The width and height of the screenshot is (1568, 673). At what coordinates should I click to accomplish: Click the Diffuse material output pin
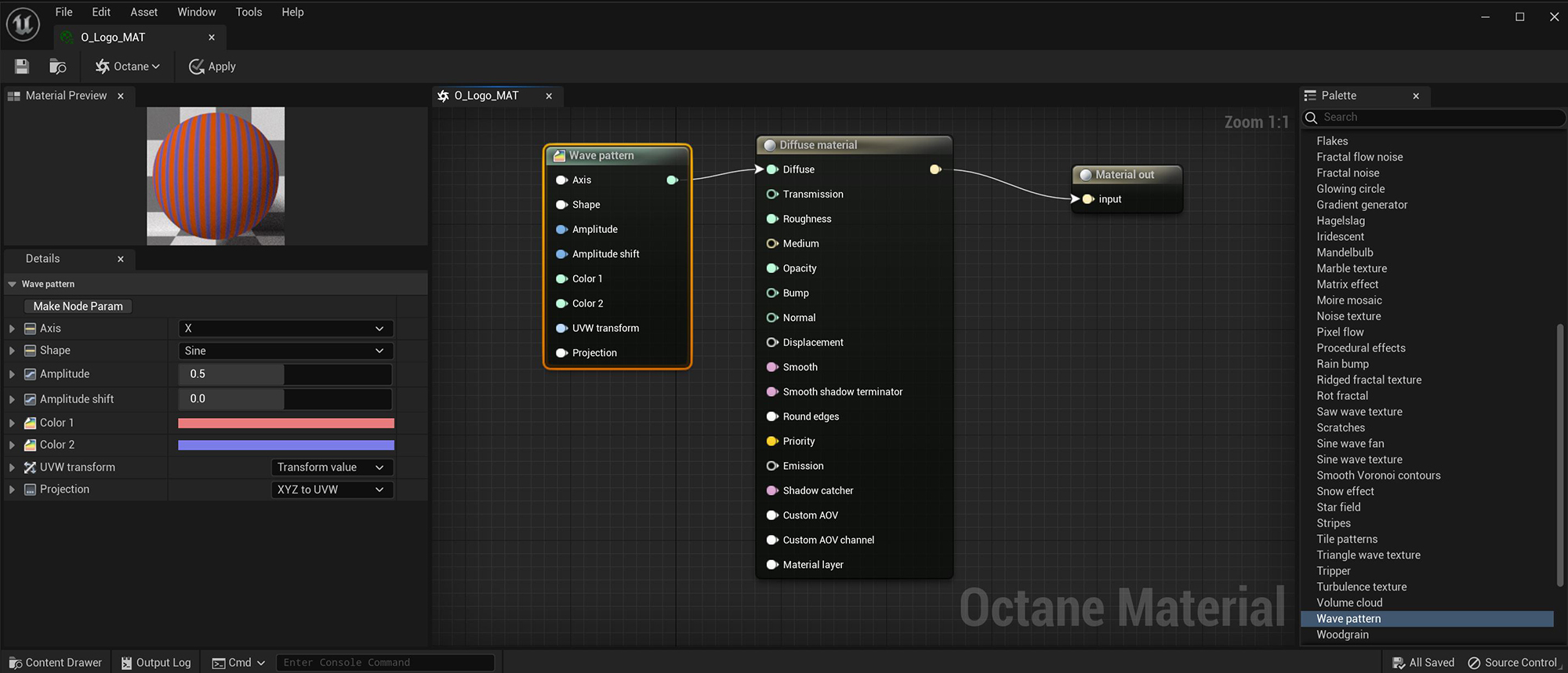935,169
